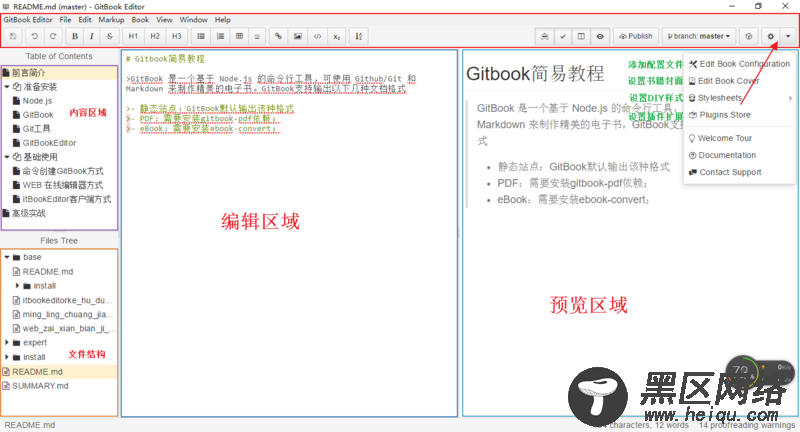
Task: Click the circular sync icon beside the branch selector
Action: coord(748,36)
